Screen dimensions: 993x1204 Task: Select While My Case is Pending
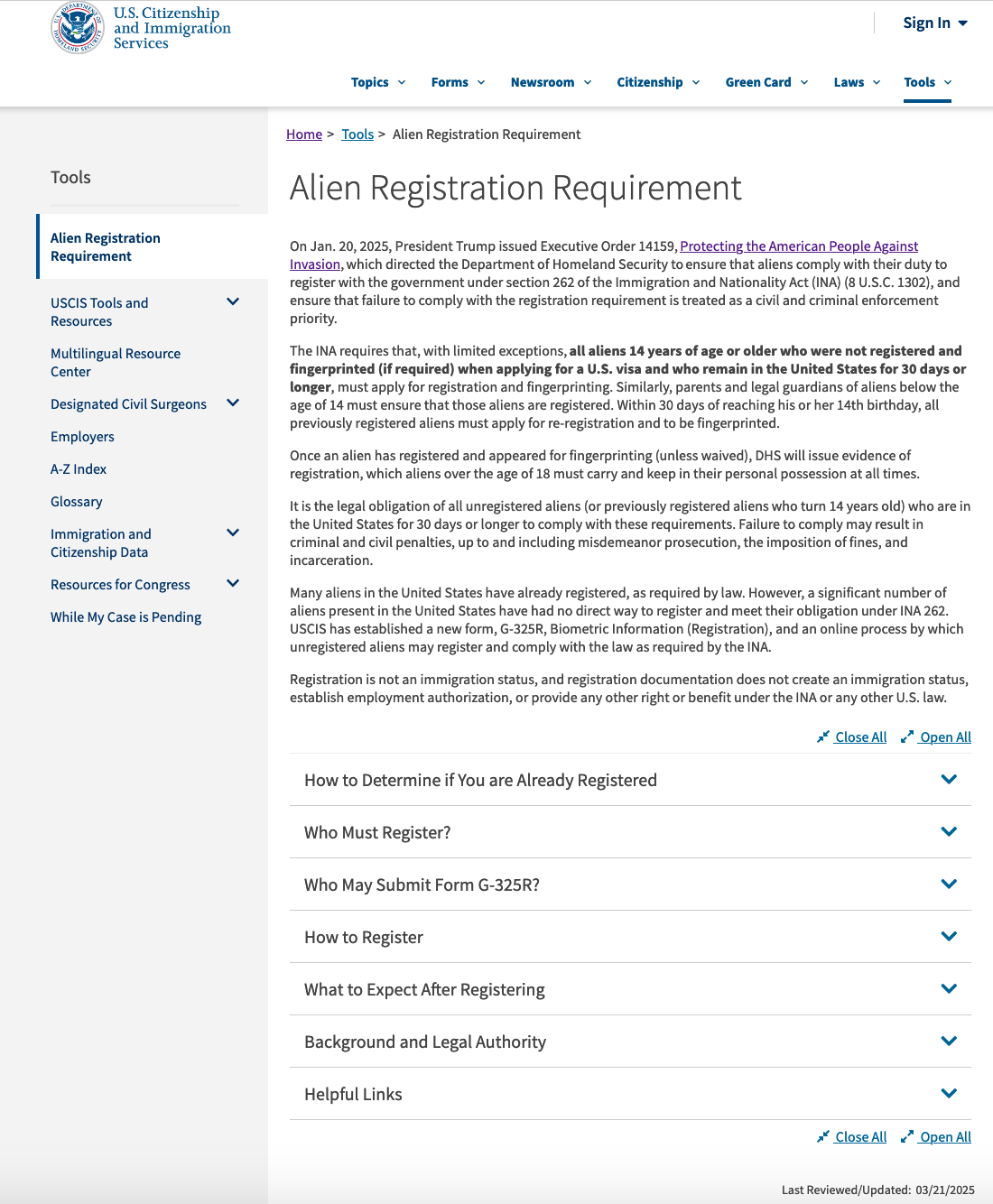point(125,617)
